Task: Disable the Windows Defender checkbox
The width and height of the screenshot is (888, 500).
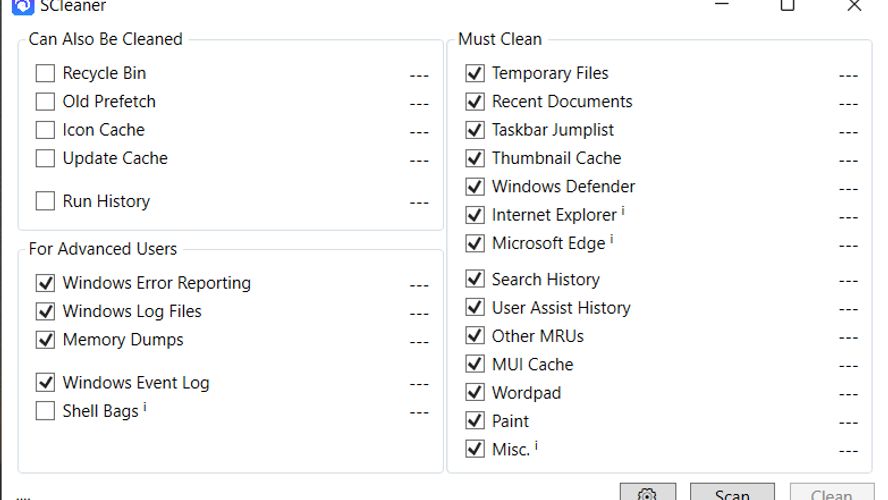Action: coord(475,186)
